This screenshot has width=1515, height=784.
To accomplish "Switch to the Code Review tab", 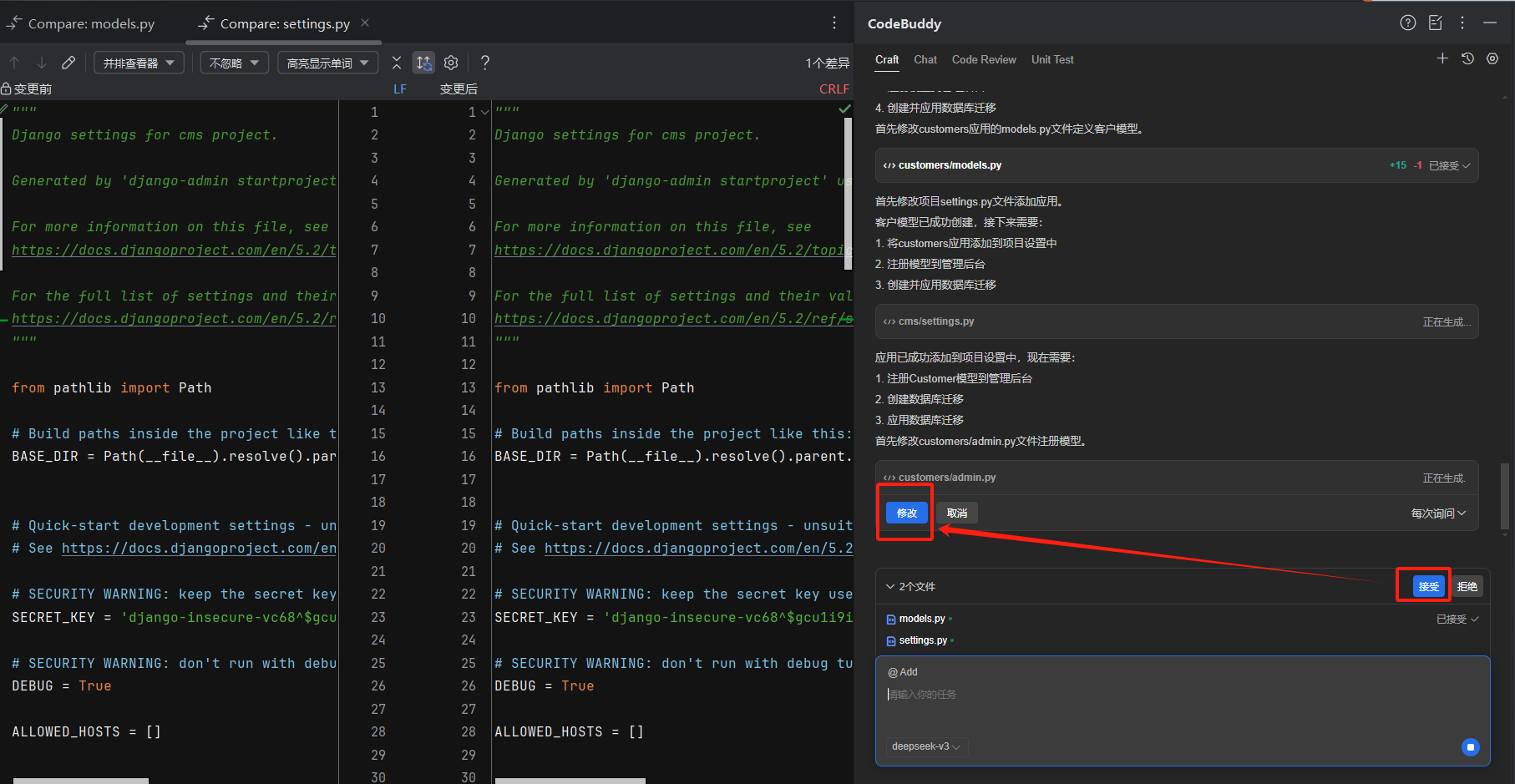I will pos(984,59).
